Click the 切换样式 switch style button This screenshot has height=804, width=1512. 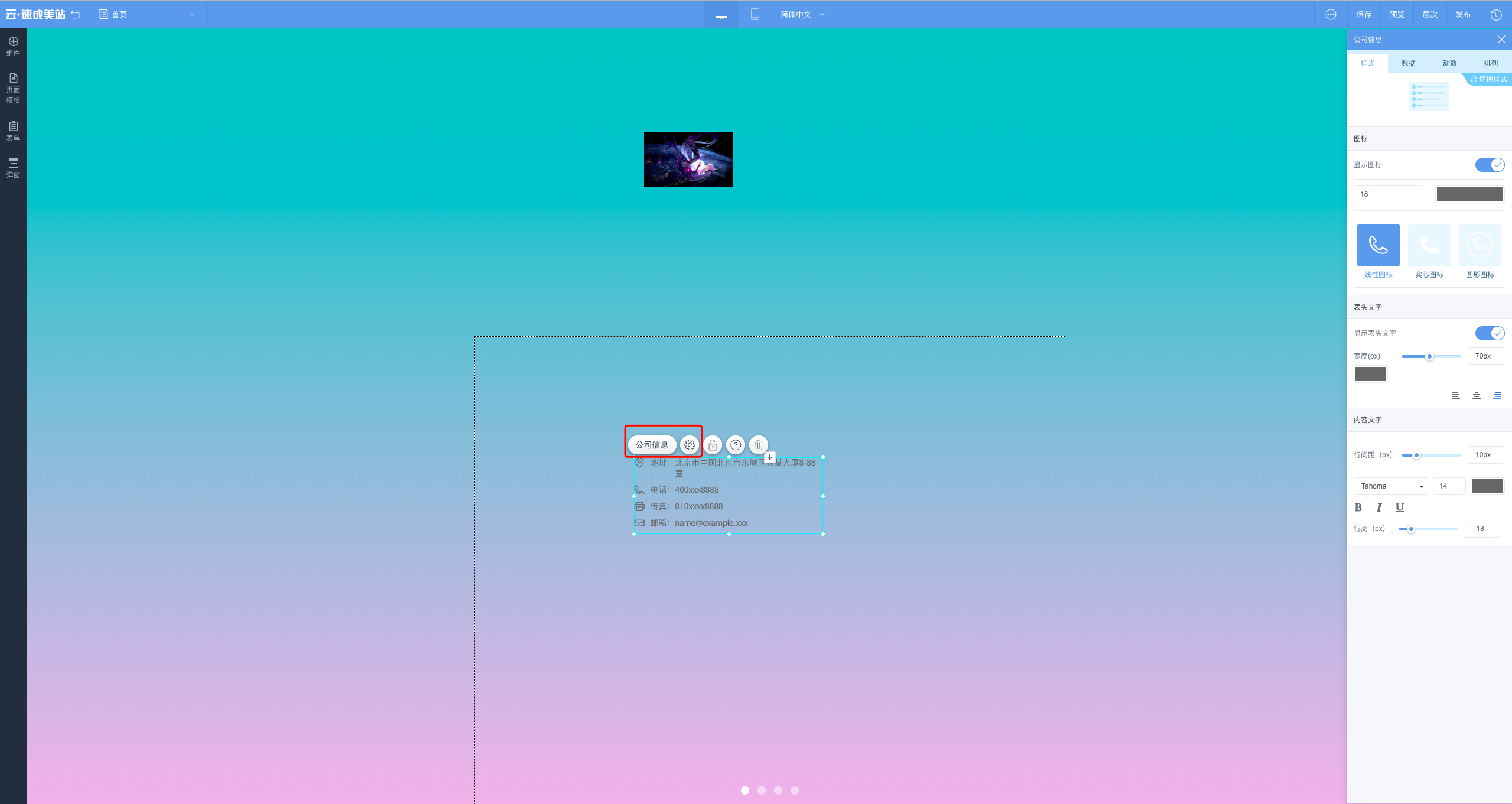tap(1489, 79)
